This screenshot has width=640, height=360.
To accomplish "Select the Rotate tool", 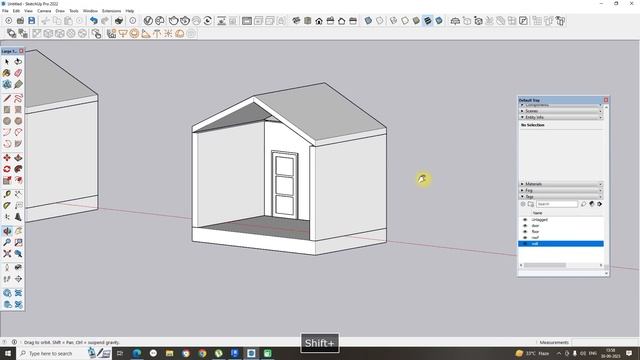I will (x=7, y=169).
